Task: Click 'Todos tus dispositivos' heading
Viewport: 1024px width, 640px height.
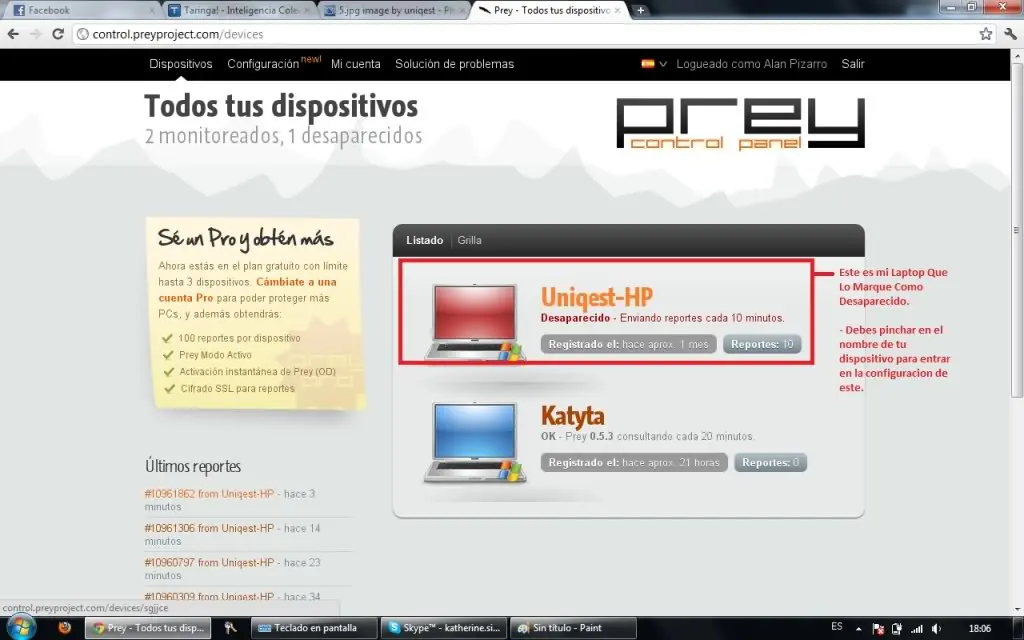Action: pos(281,106)
